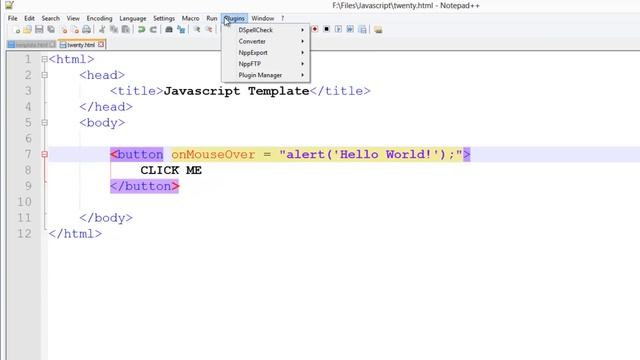640x360 pixels.
Task: Start macro recording with red record icon
Action: pos(315,29)
